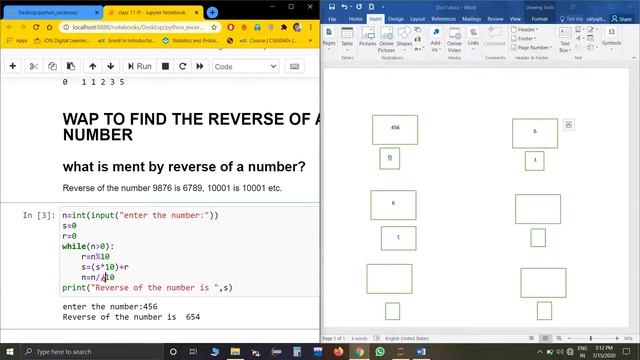
Task: Open the Table insert dropdown
Action: point(347,39)
